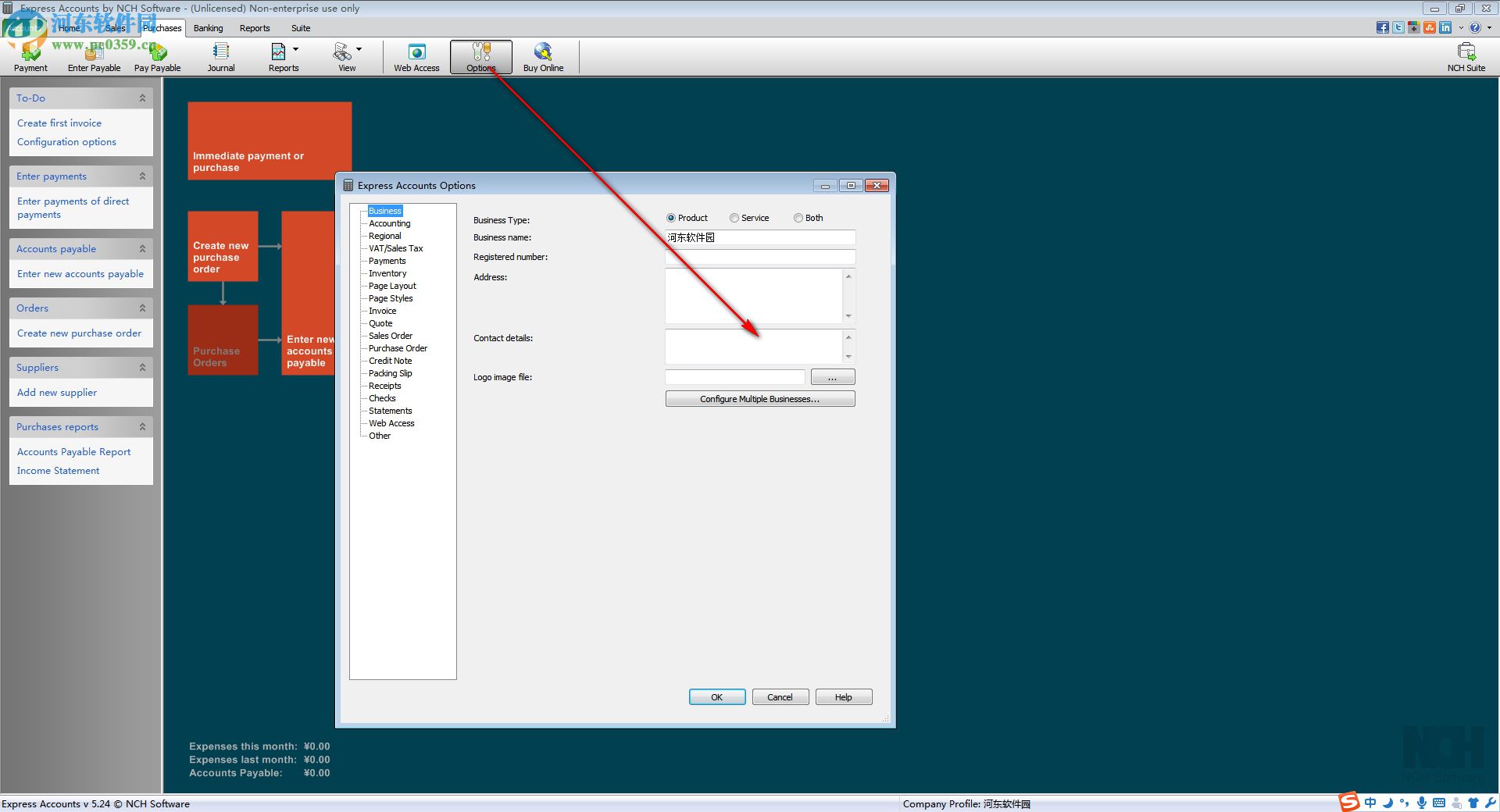Open NCH Suite from the toolbar

[x=1466, y=55]
